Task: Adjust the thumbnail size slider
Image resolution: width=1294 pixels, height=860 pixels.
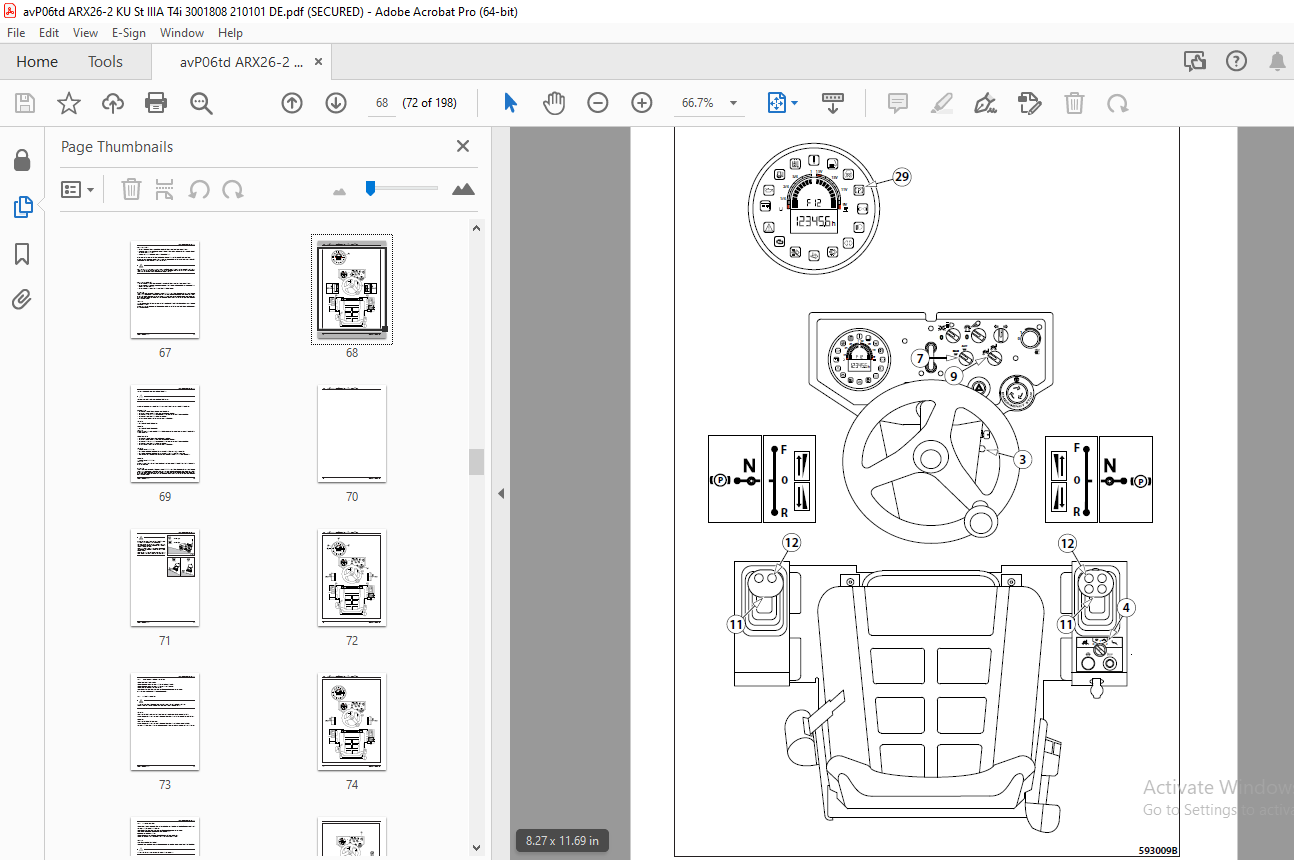Action: click(x=371, y=188)
